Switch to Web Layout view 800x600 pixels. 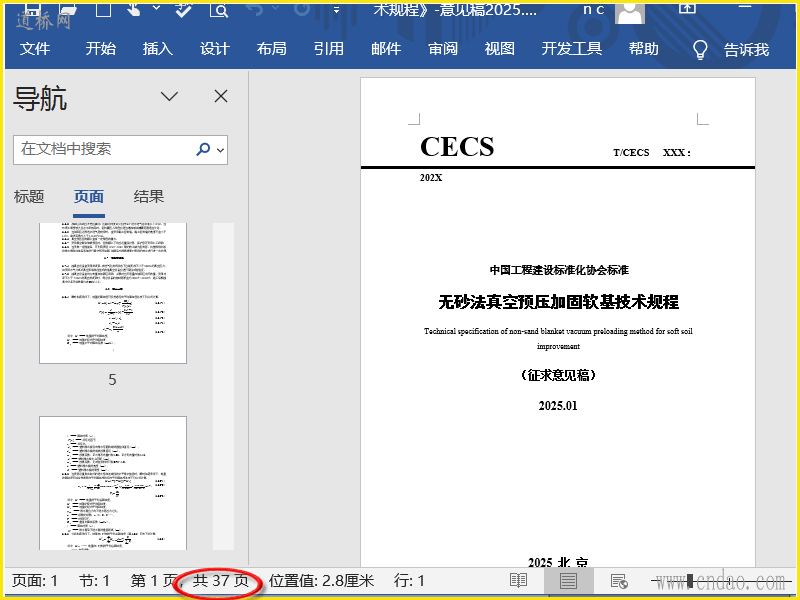point(618,581)
